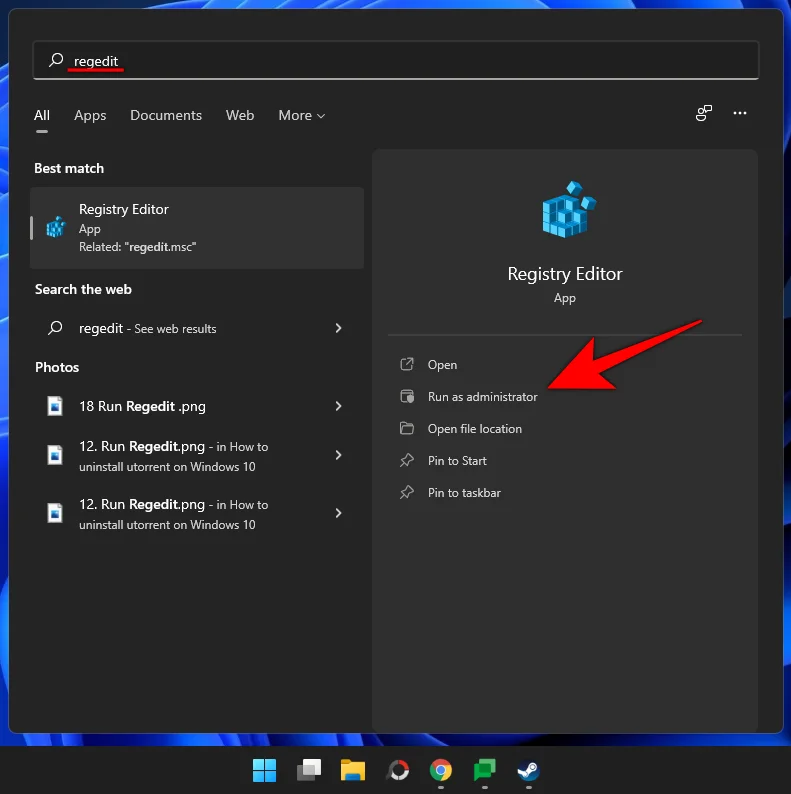This screenshot has height=794, width=791.
Task: Switch to the All tab
Action: click(42, 115)
